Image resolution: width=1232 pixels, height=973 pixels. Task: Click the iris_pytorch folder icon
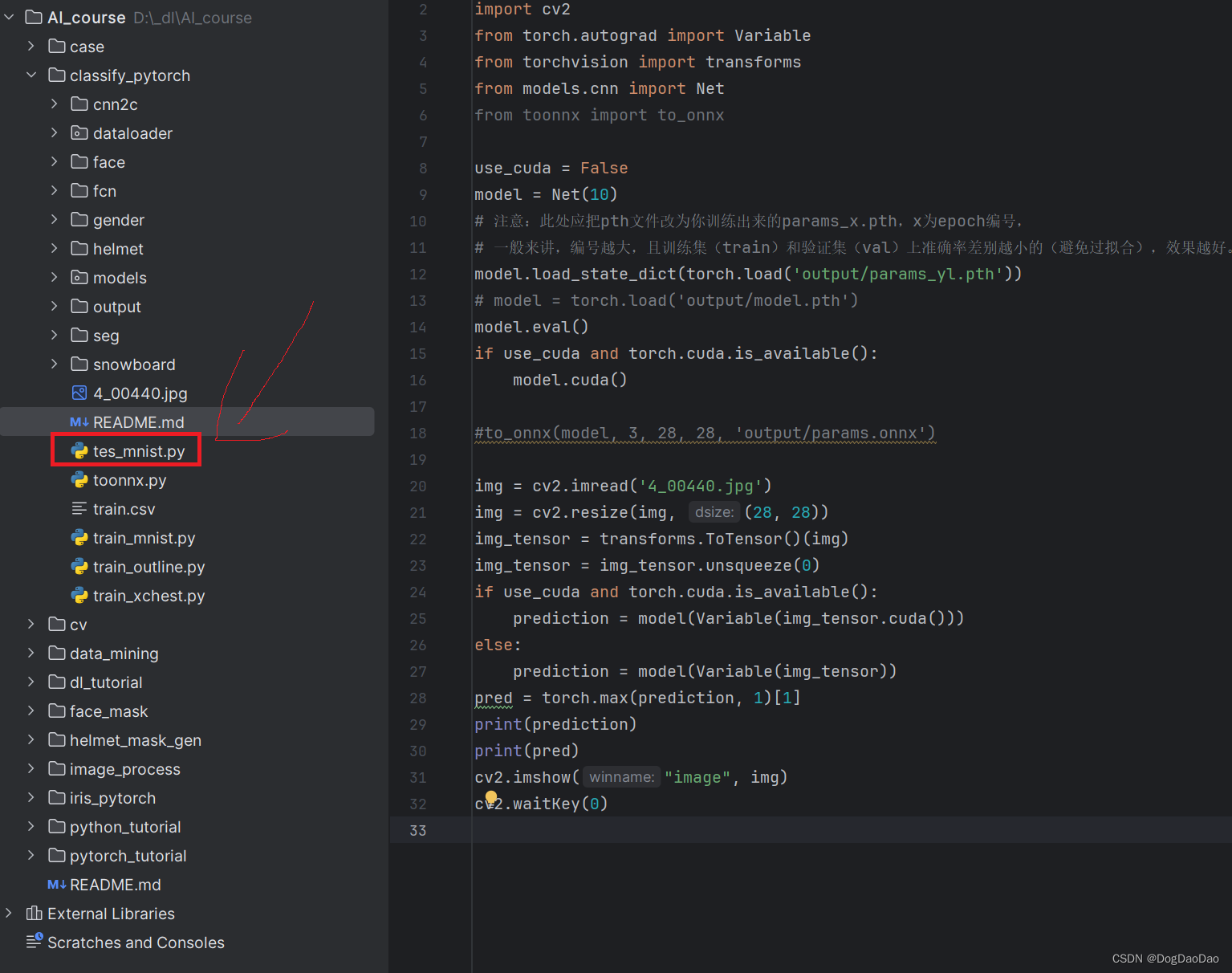coord(56,797)
